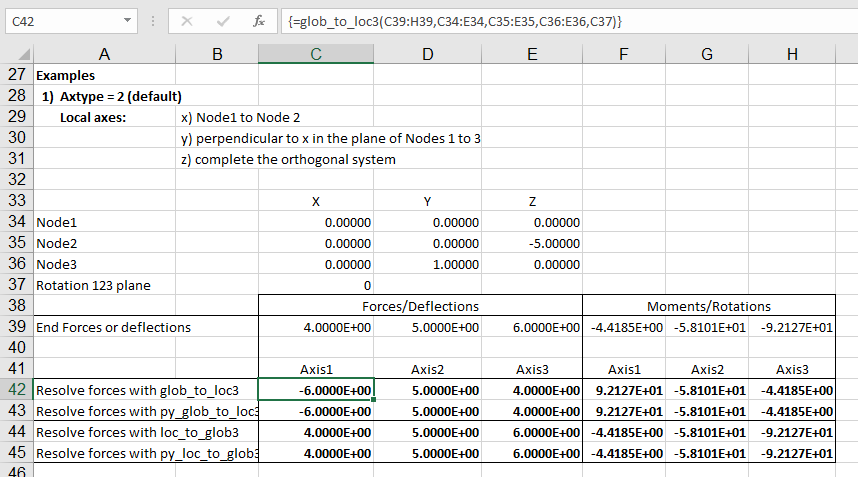Click inside the Name Box showing C42
Viewport: 858px width, 477px height.
(60, 20)
